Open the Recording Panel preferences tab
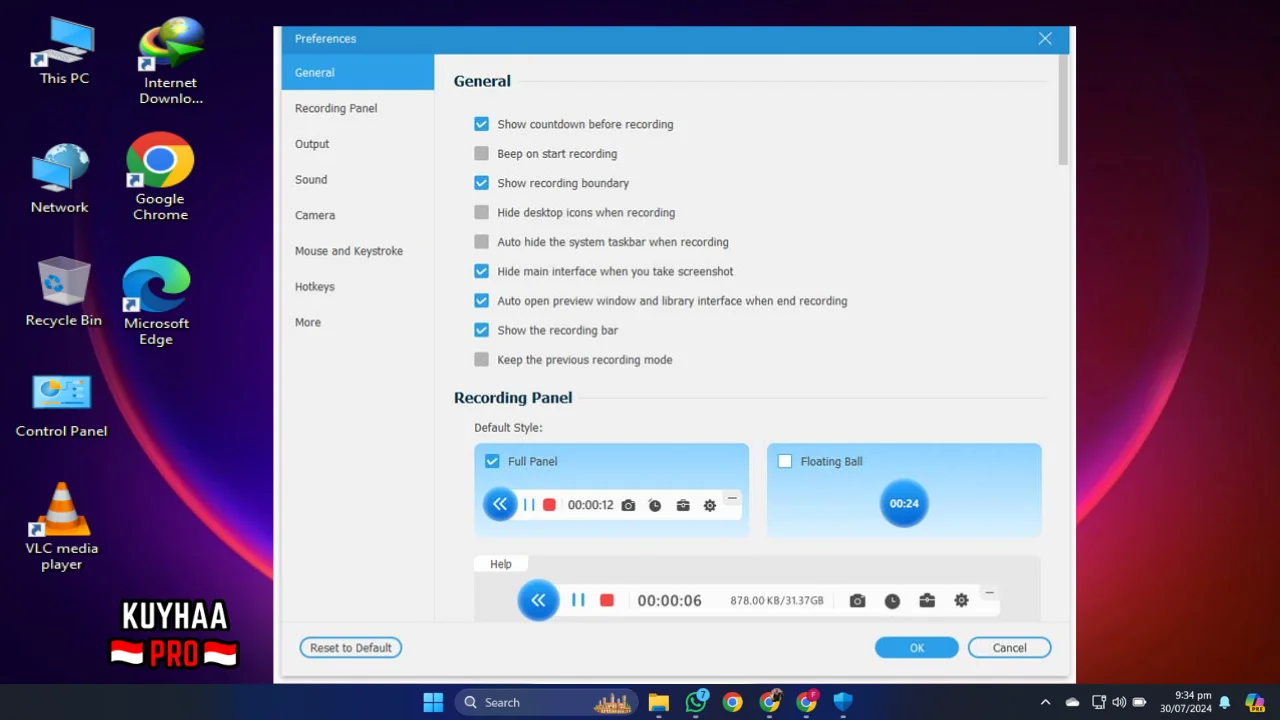This screenshot has height=720, width=1280. click(x=358, y=108)
